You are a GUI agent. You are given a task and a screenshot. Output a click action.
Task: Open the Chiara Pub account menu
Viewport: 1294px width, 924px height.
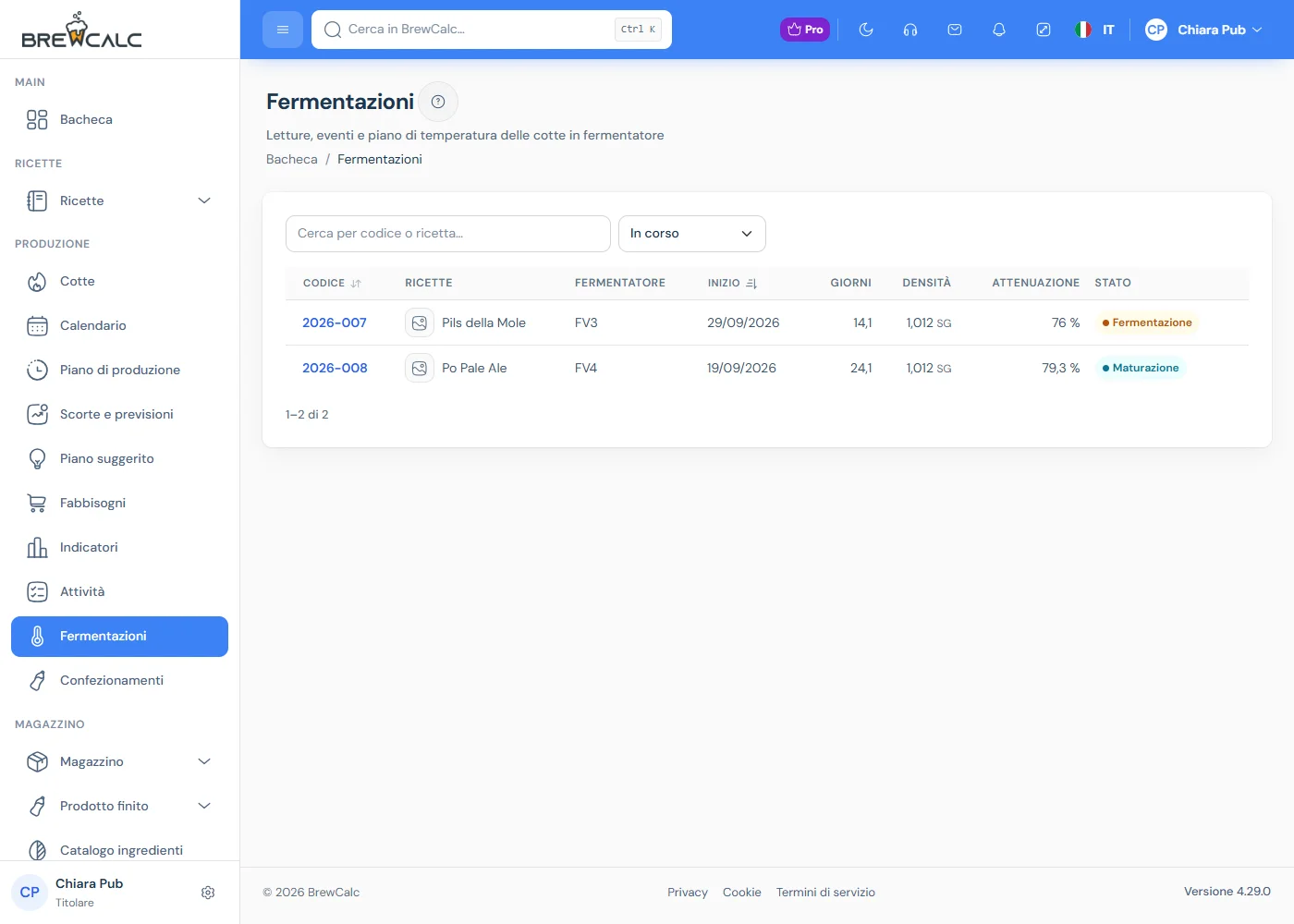tap(1203, 30)
